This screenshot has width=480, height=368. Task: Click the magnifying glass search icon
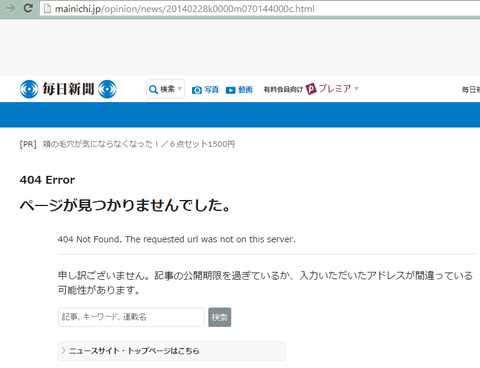tap(153, 89)
